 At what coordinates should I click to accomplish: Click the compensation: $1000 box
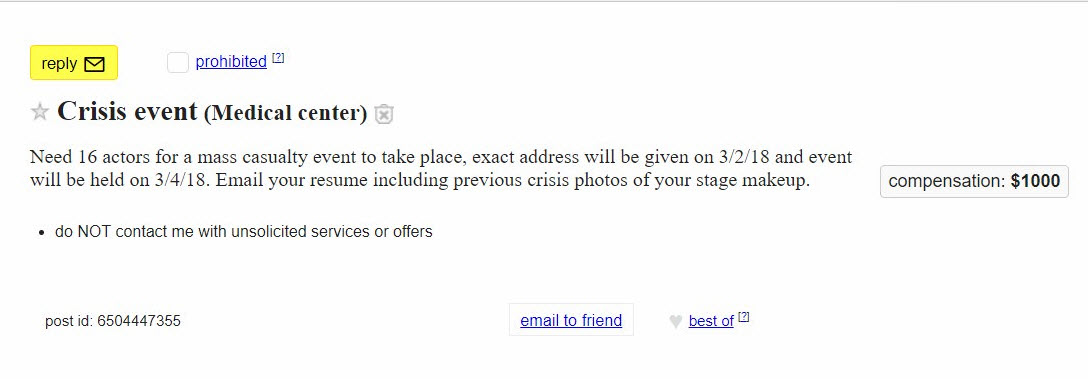(x=974, y=182)
